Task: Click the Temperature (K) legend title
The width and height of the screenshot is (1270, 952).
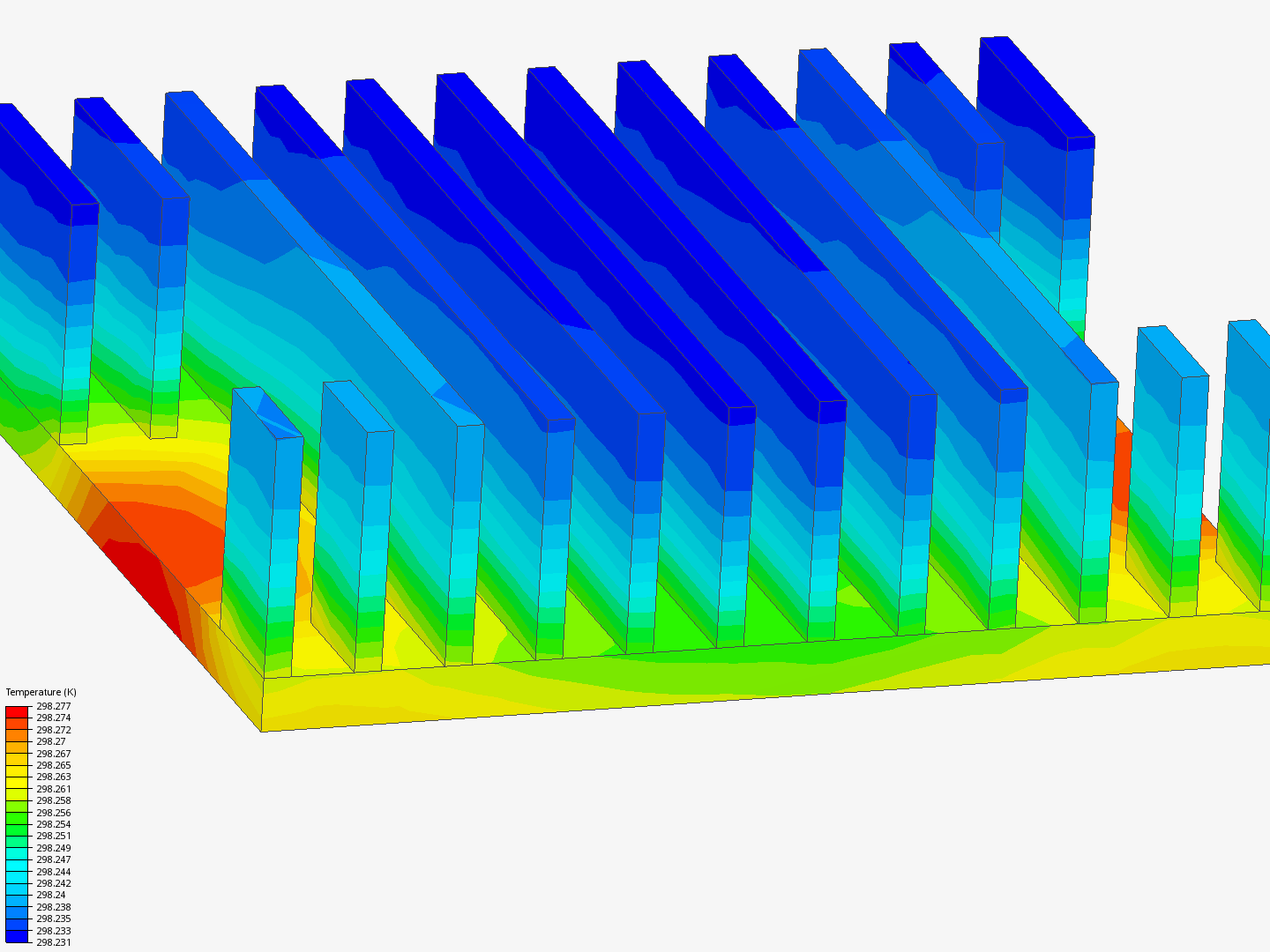Action: point(41,692)
